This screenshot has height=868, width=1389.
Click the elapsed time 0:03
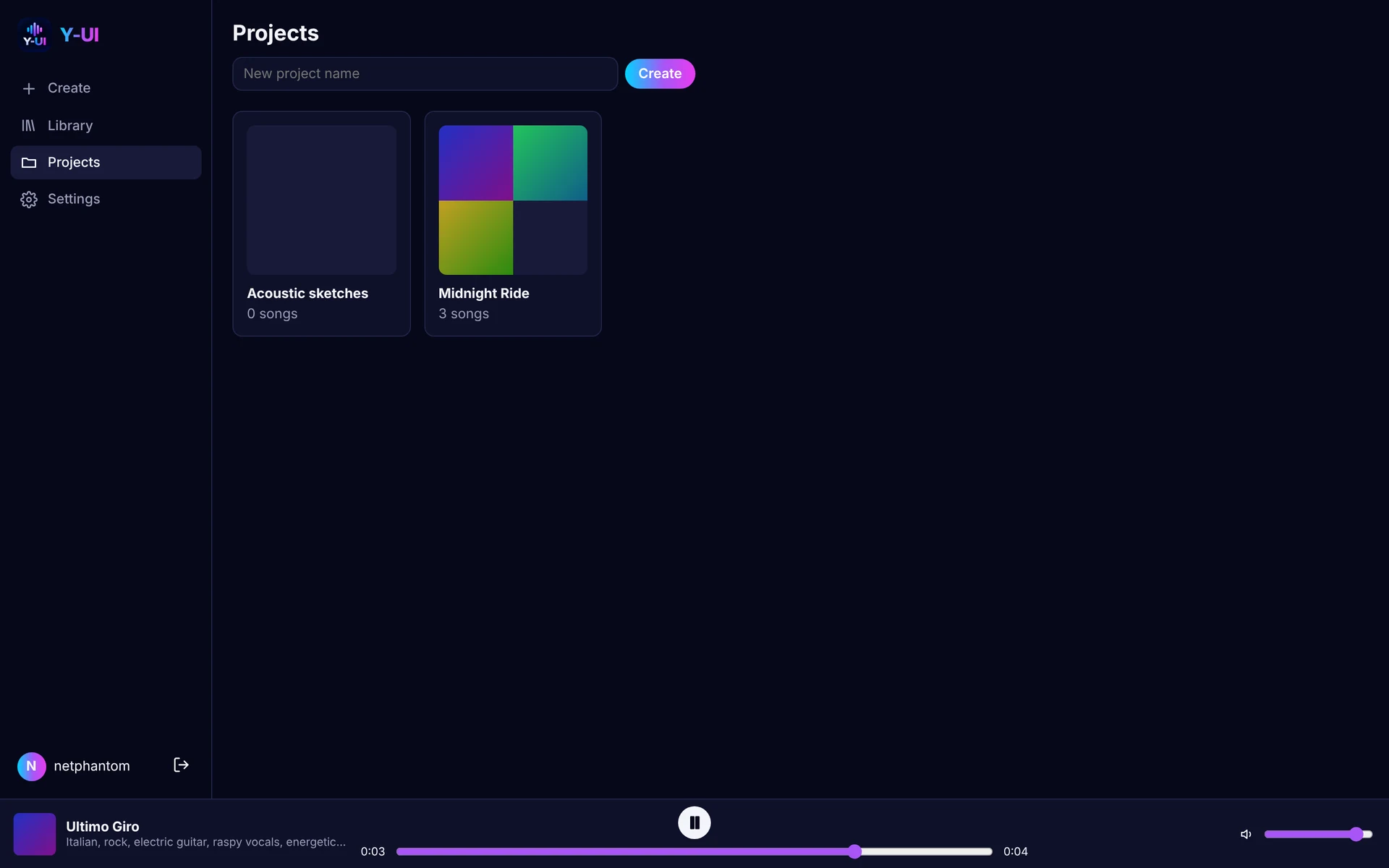click(373, 851)
